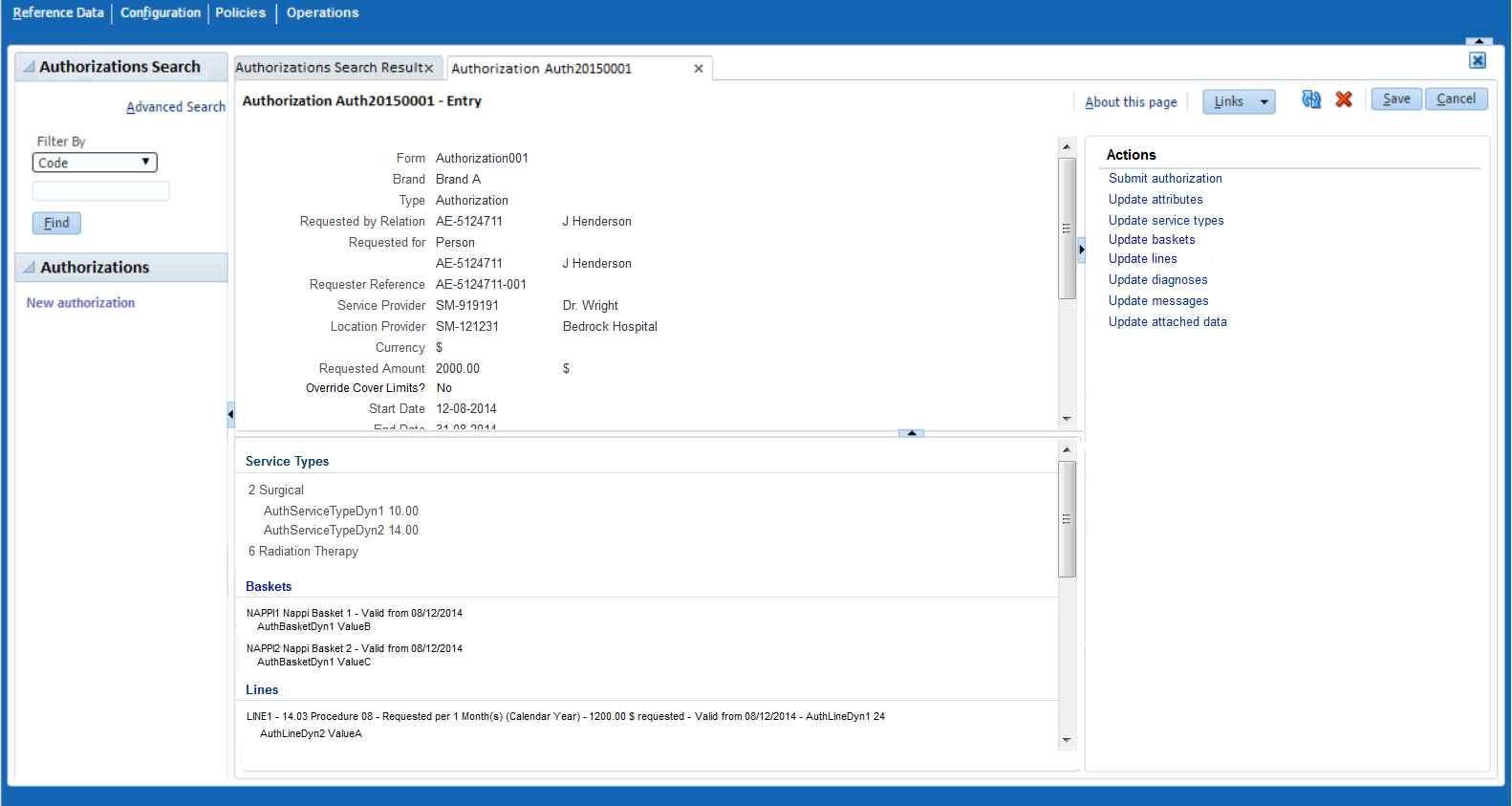The height and width of the screenshot is (806, 1512).
Task: Click the red X delete icon
Action: click(1344, 99)
